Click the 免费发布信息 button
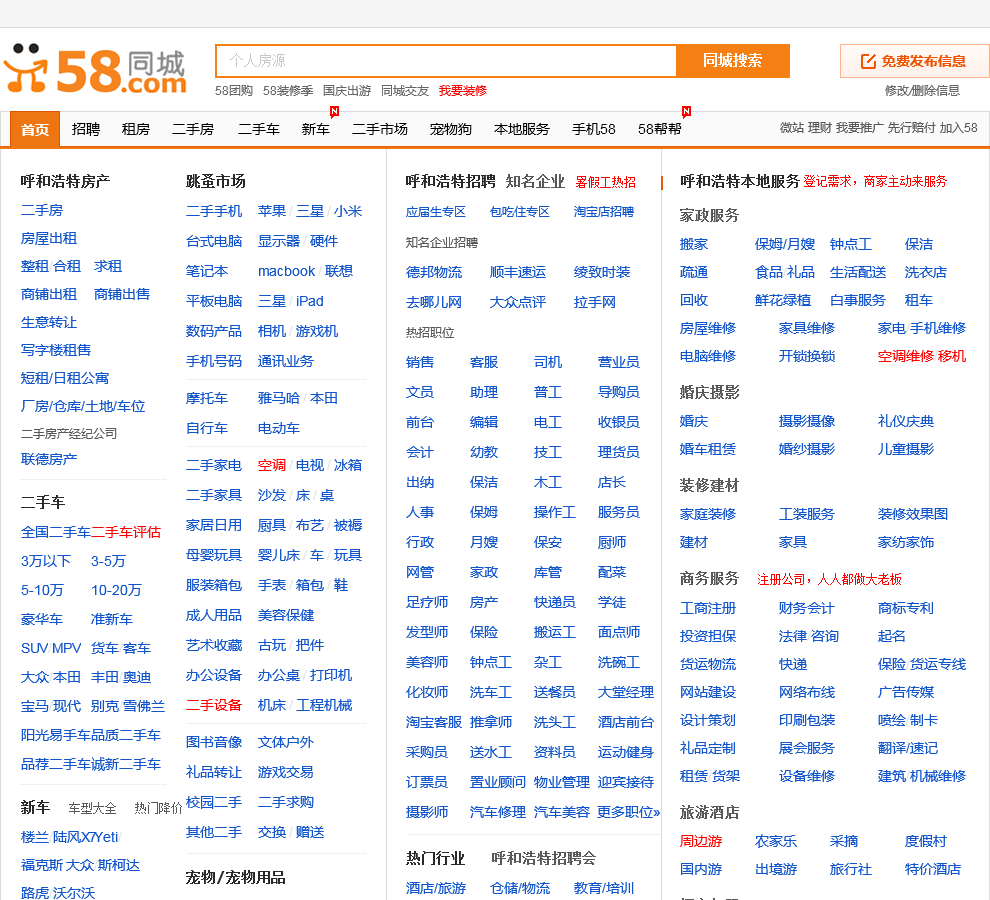Image resolution: width=990 pixels, height=900 pixels. click(x=915, y=61)
